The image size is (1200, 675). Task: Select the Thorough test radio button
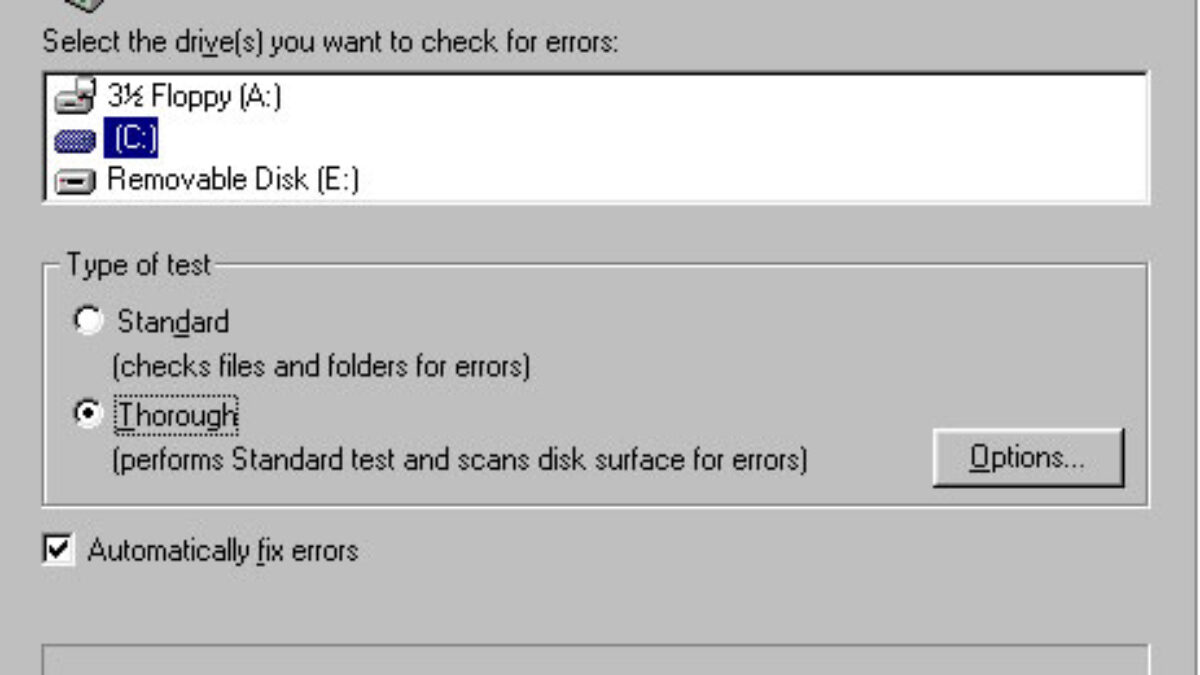click(89, 414)
